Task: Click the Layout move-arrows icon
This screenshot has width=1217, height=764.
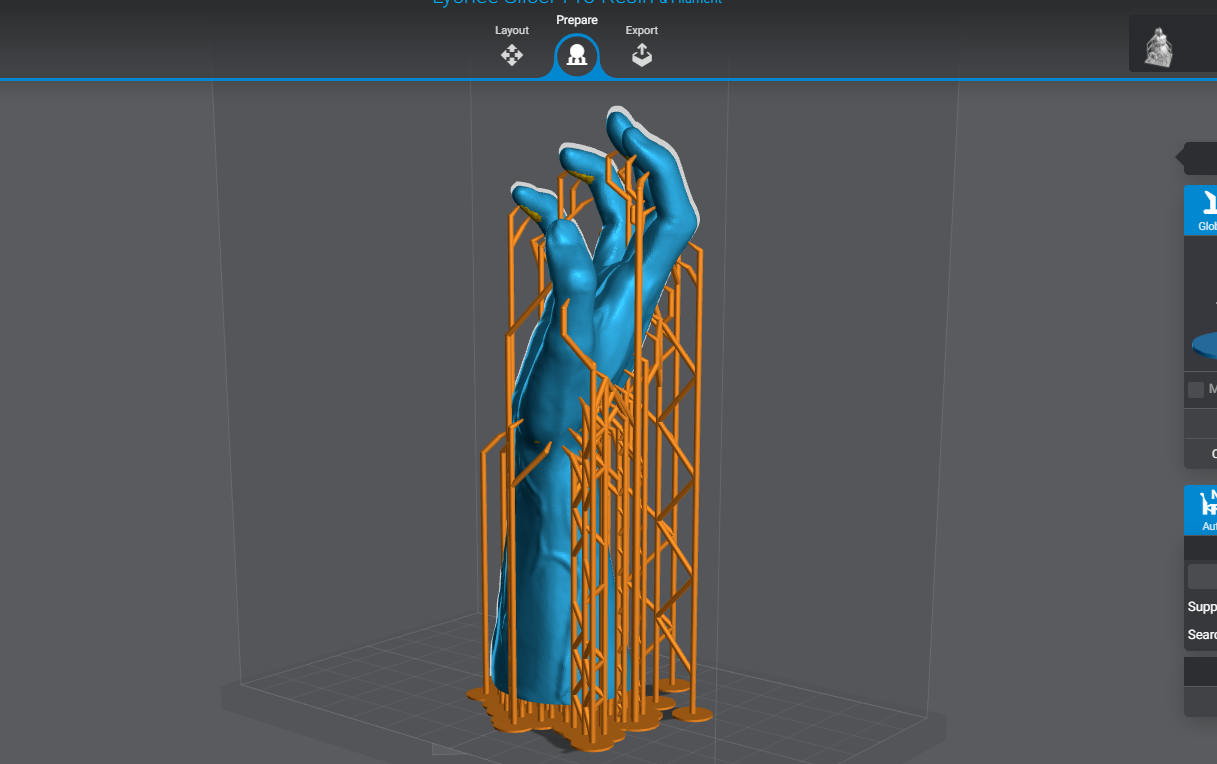Action: point(512,57)
